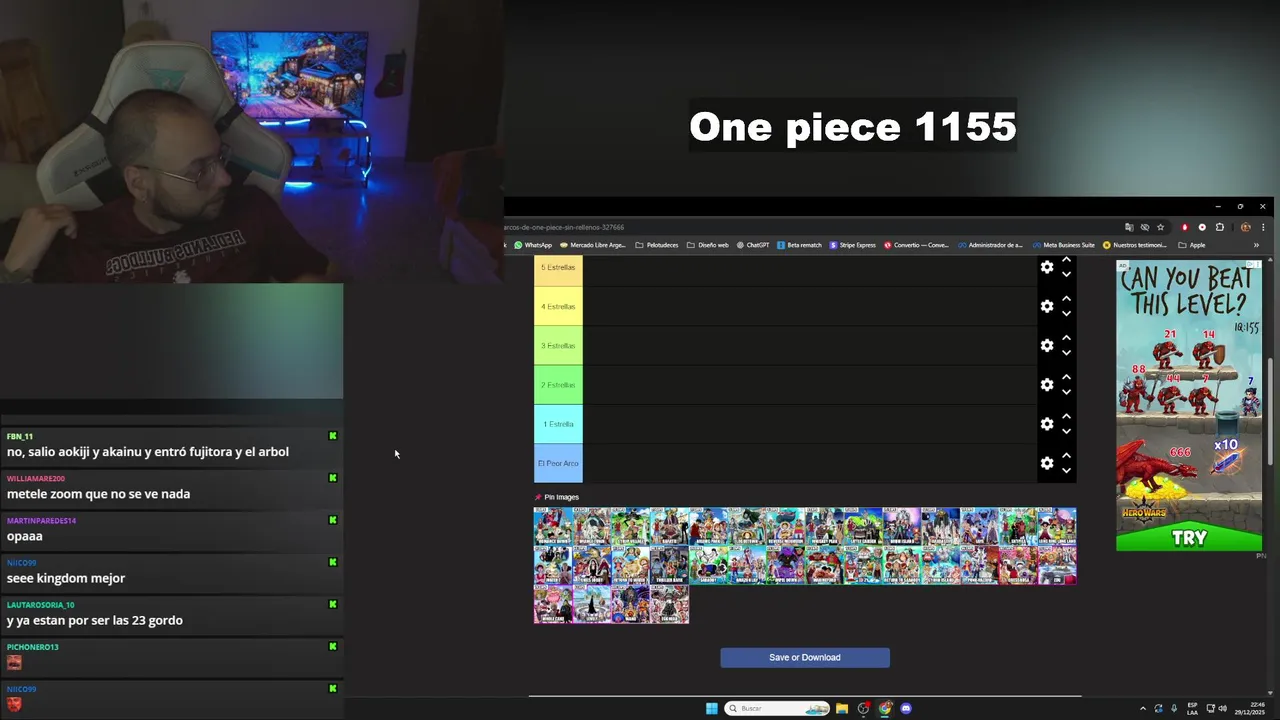1280x720 pixels.
Task: Select the Egghead arc thumbnail
Action: [669, 604]
